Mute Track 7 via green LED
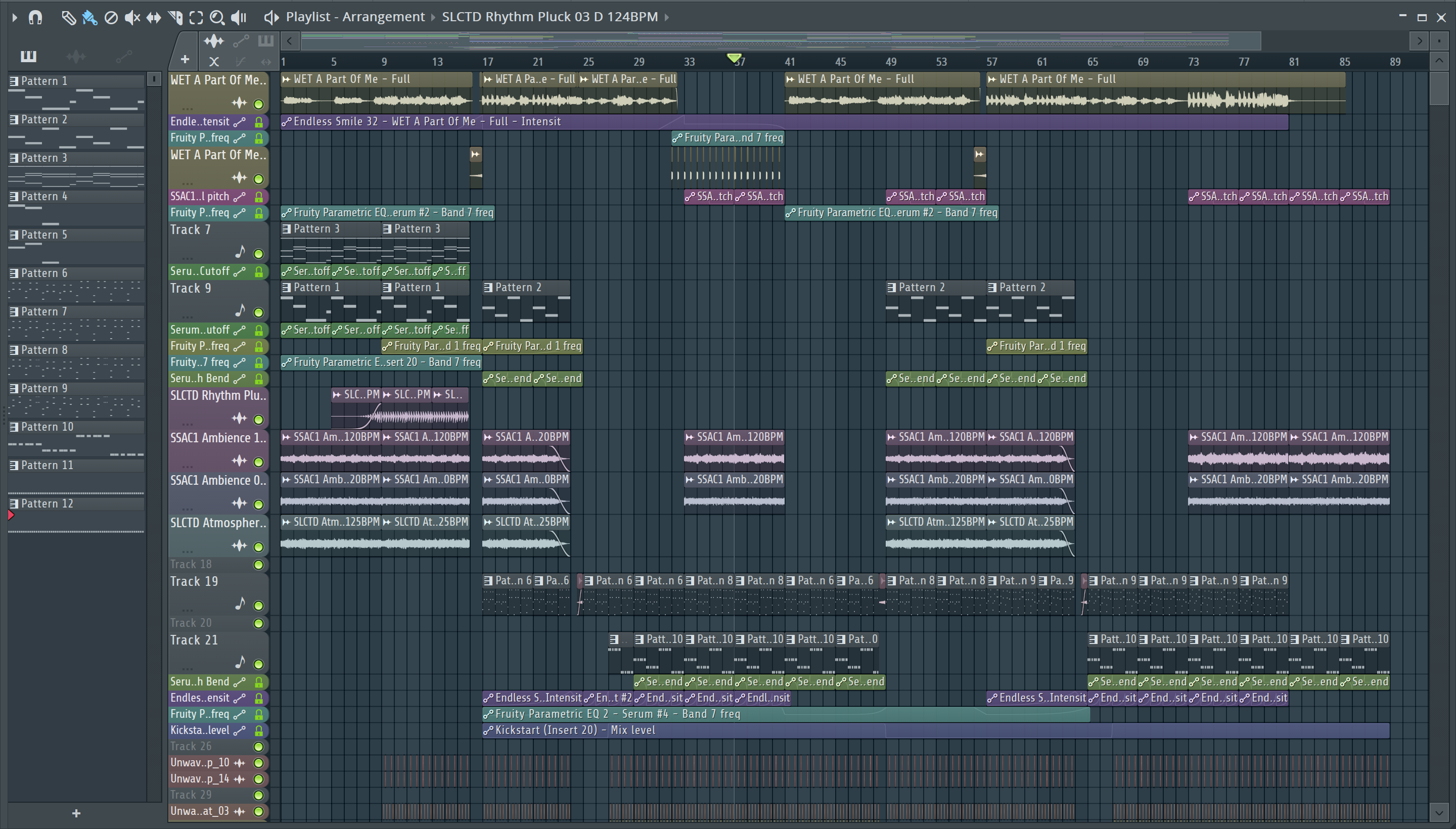Image resolution: width=1456 pixels, height=829 pixels. (258, 253)
